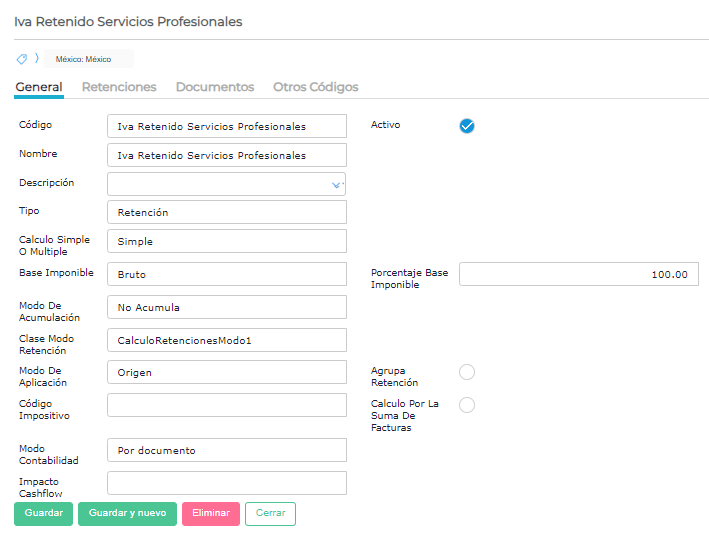Click the Porcentaje Base Imponible field
The height and width of the screenshot is (537, 709).
pyautogui.click(x=578, y=274)
